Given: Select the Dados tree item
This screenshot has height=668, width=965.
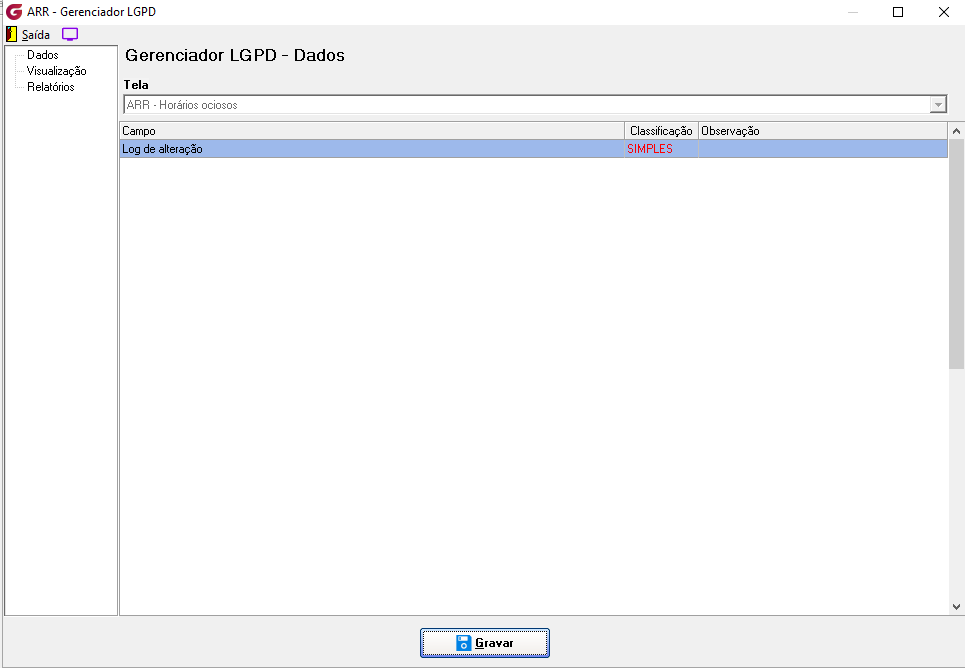Looking at the screenshot, I should [42, 55].
